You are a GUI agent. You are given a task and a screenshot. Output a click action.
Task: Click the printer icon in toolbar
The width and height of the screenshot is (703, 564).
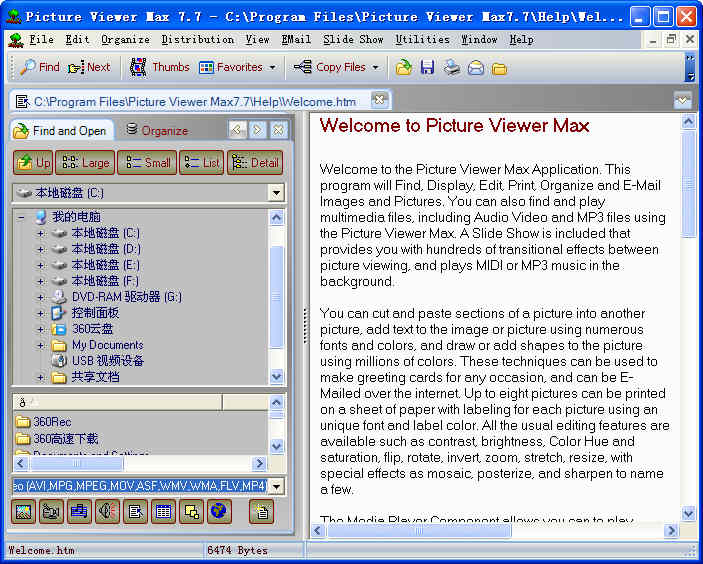point(452,68)
